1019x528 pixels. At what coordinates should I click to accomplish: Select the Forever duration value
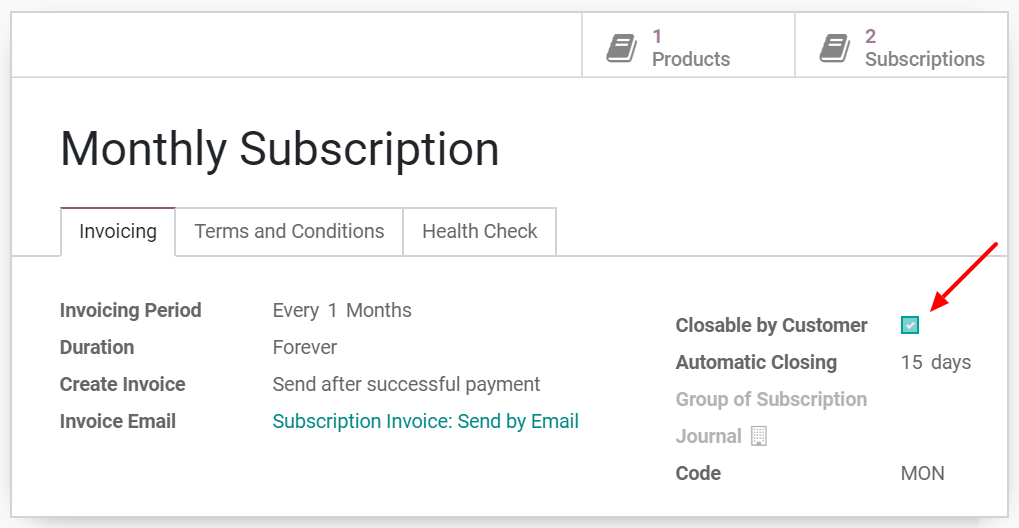click(x=305, y=347)
